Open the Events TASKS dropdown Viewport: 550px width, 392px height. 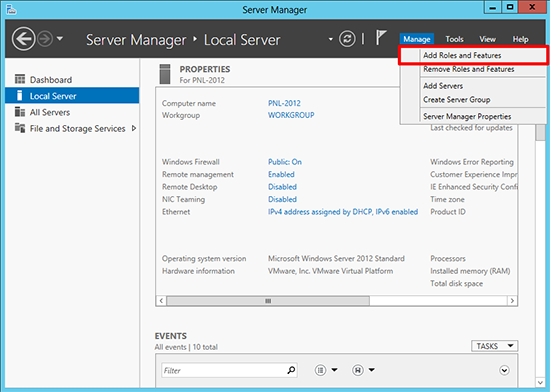[495, 346]
